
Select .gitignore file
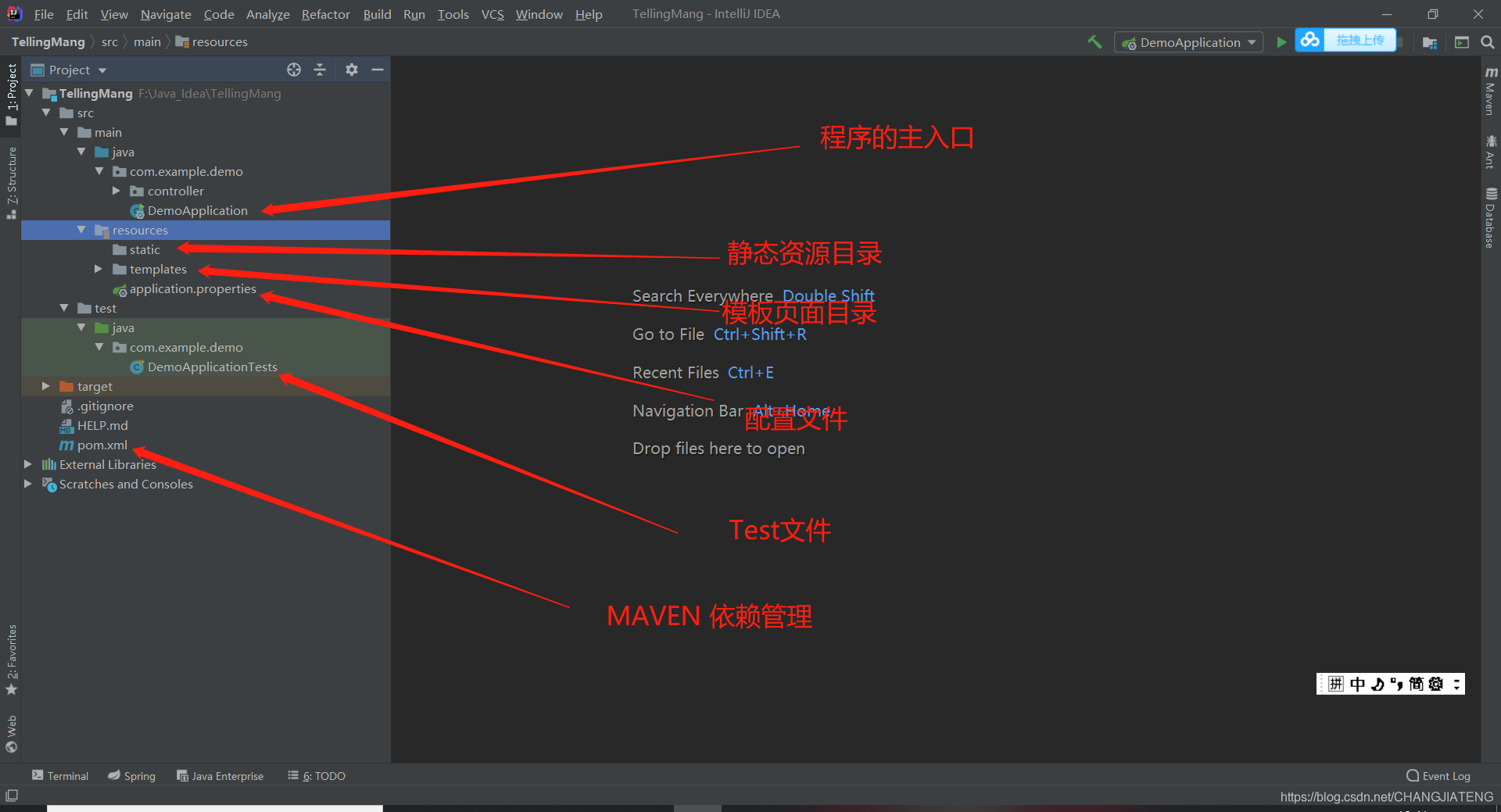[x=97, y=406]
